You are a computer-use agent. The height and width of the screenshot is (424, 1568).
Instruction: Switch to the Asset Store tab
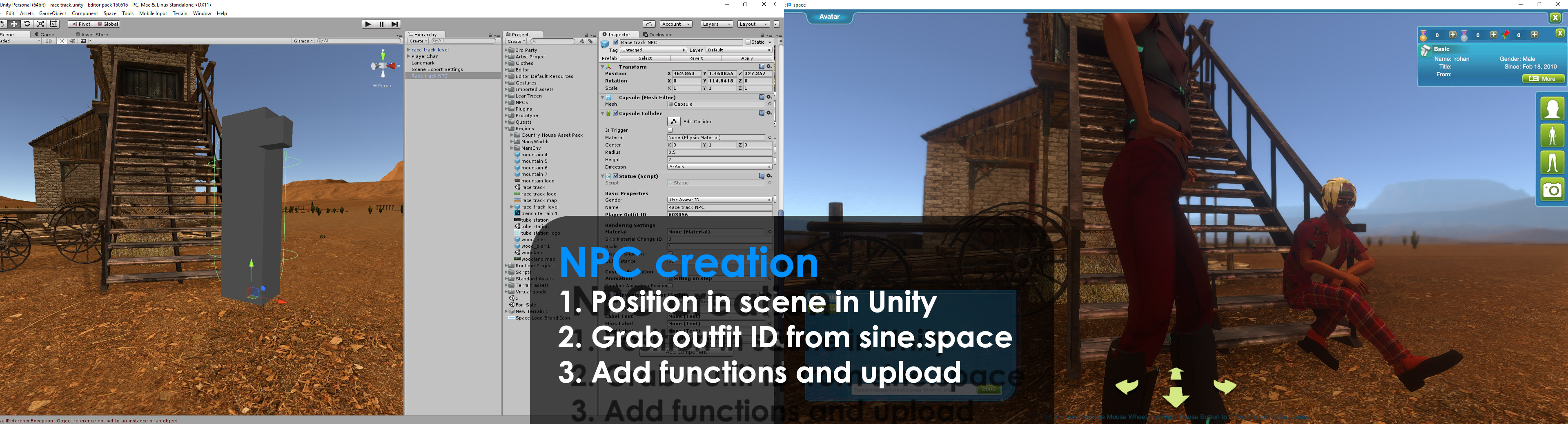coord(92,35)
